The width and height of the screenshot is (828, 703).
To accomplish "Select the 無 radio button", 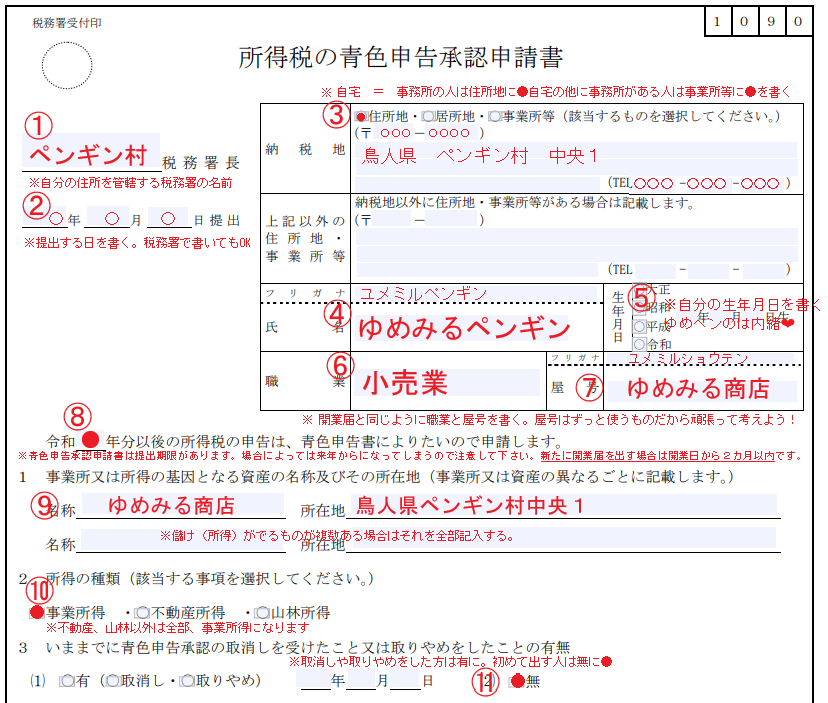I will tap(517, 681).
